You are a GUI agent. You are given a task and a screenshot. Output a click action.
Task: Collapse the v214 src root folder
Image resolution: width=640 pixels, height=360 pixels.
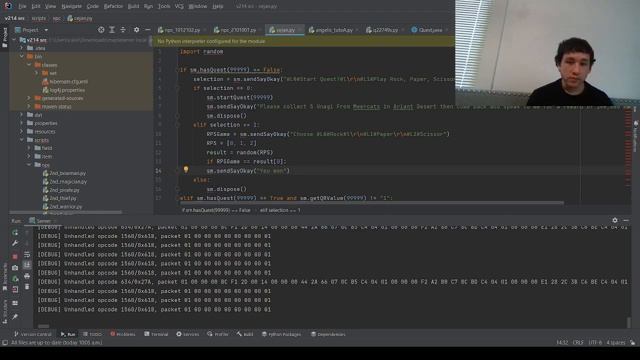click(x=14, y=40)
